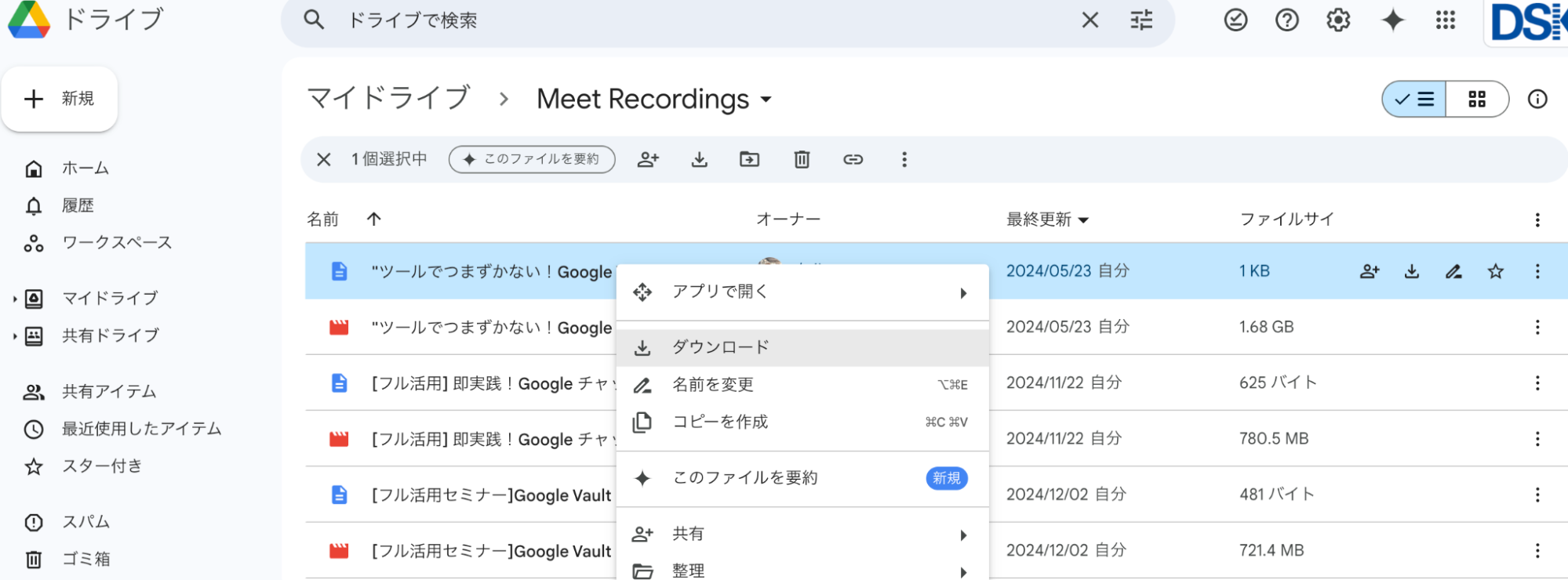Open ワークスペース in sidebar
The width and height of the screenshot is (1568, 580).
pyautogui.click(x=117, y=242)
